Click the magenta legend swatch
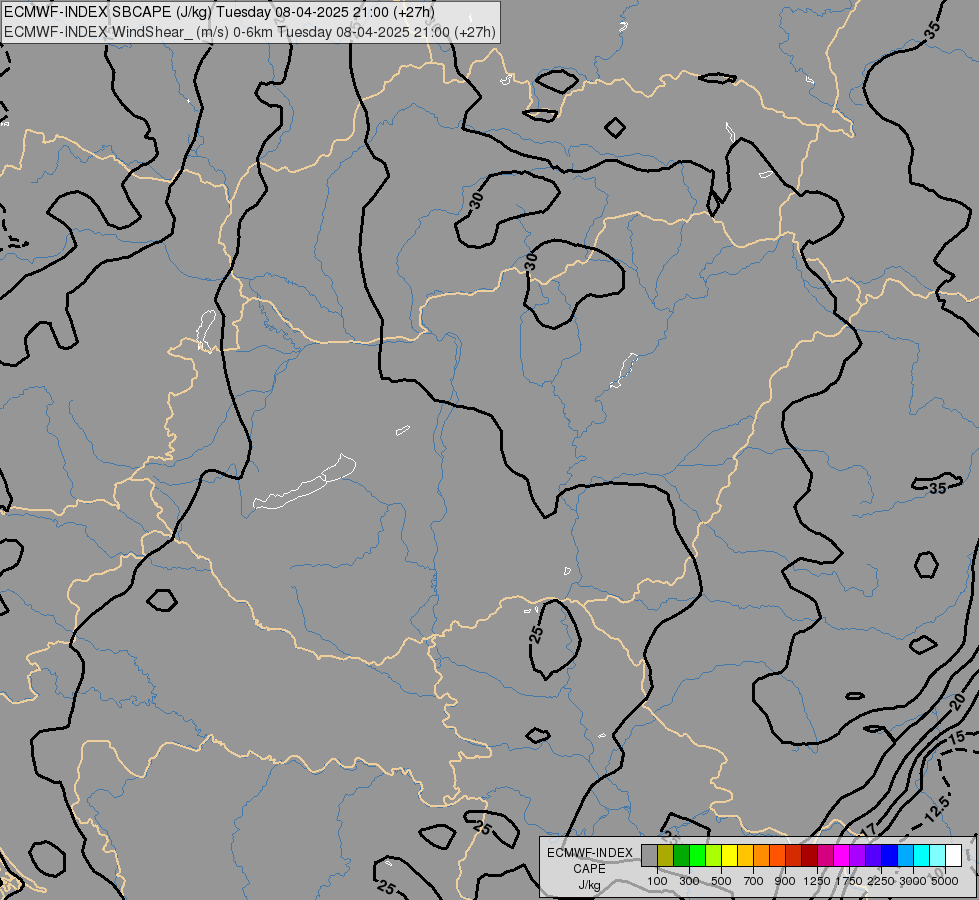979x900 pixels. (842, 855)
